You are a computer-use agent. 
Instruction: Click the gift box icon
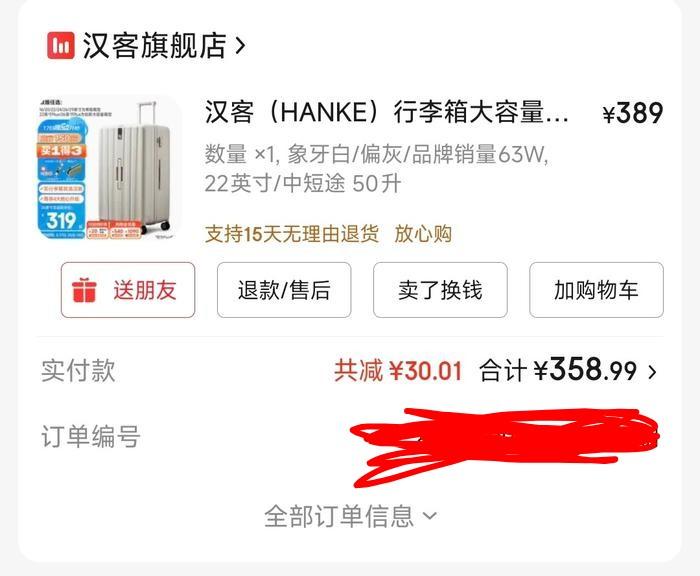84,290
